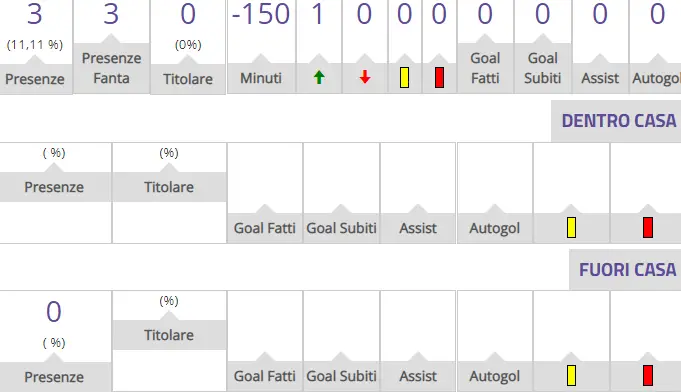Click the Presenze Fanta label
This screenshot has height=392, width=681.
pyautogui.click(x=111, y=68)
